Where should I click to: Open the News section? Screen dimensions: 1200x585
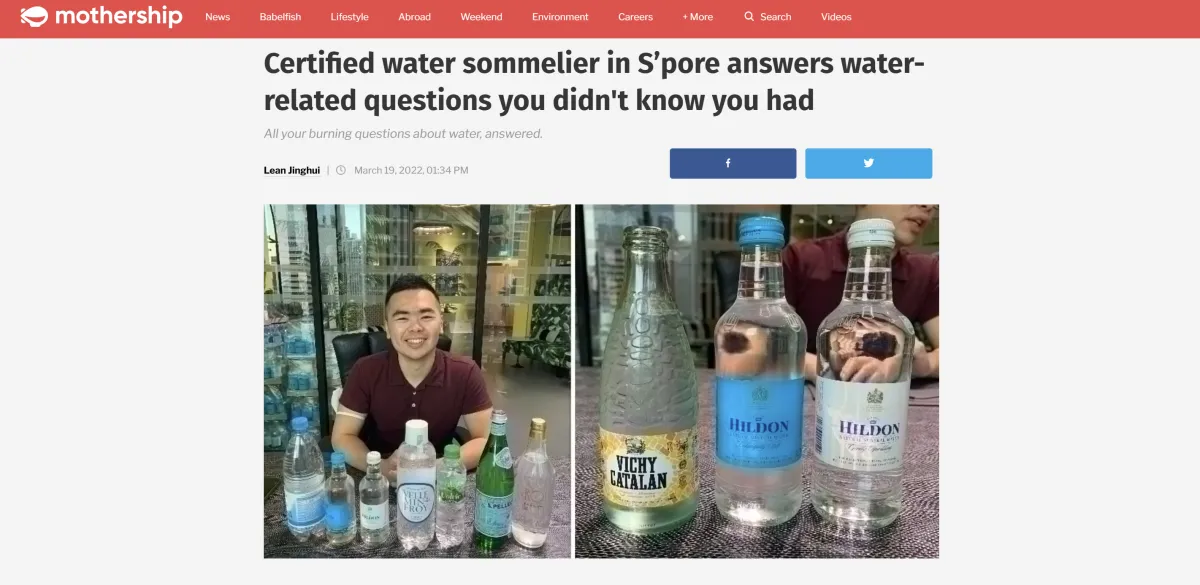(x=217, y=17)
